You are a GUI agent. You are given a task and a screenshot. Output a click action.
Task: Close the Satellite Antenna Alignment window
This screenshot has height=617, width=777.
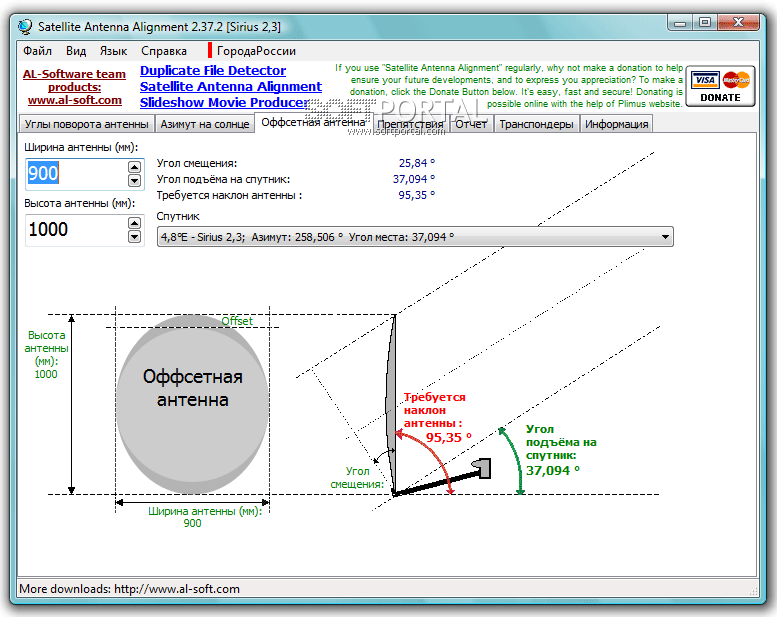[x=738, y=23]
